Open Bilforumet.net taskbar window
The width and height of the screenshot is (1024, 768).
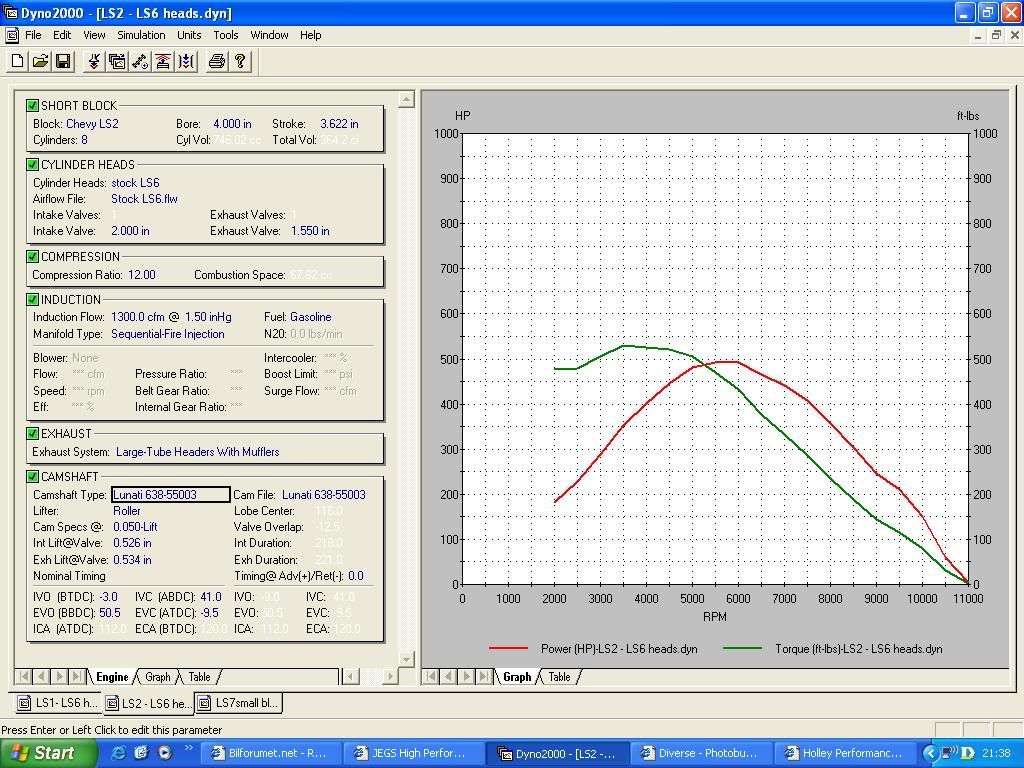coord(270,753)
